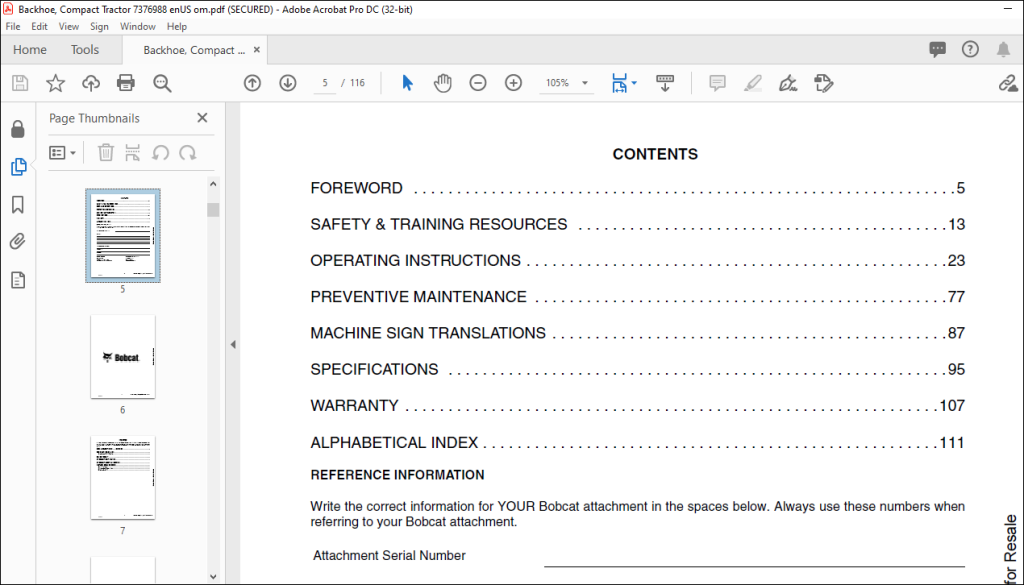The width and height of the screenshot is (1024, 585).
Task: Zoom in with plus icon
Action: tap(514, 83)
